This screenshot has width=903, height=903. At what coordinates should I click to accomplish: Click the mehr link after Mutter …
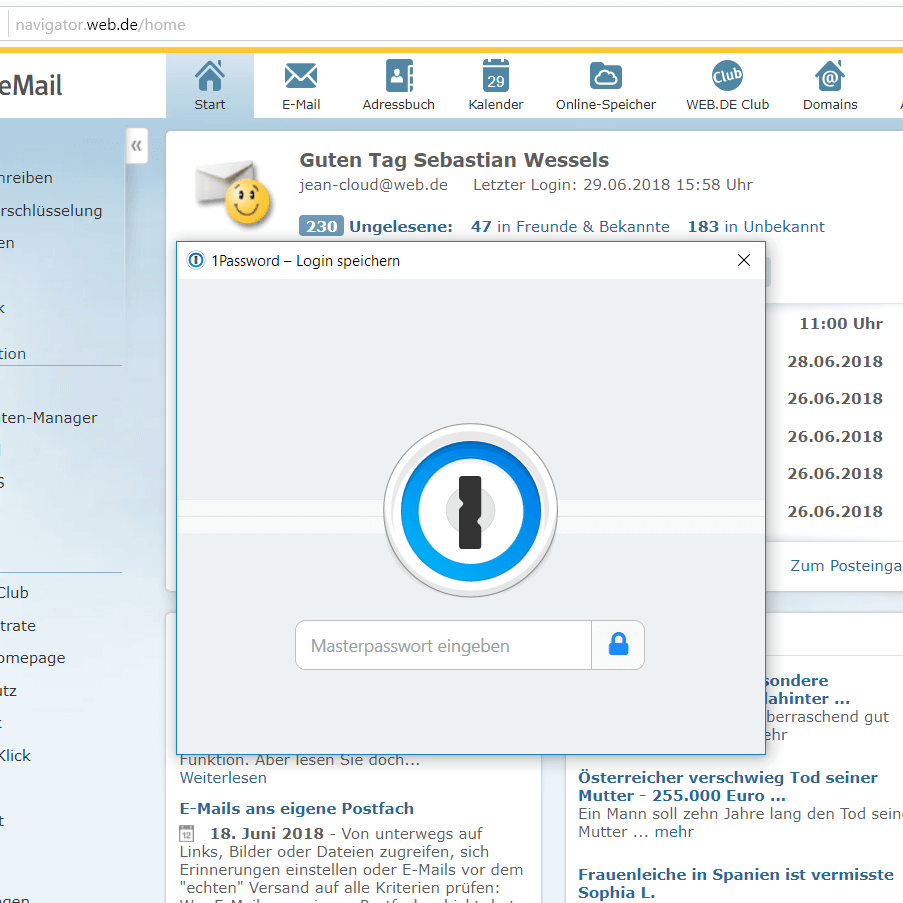click(674, 832)
